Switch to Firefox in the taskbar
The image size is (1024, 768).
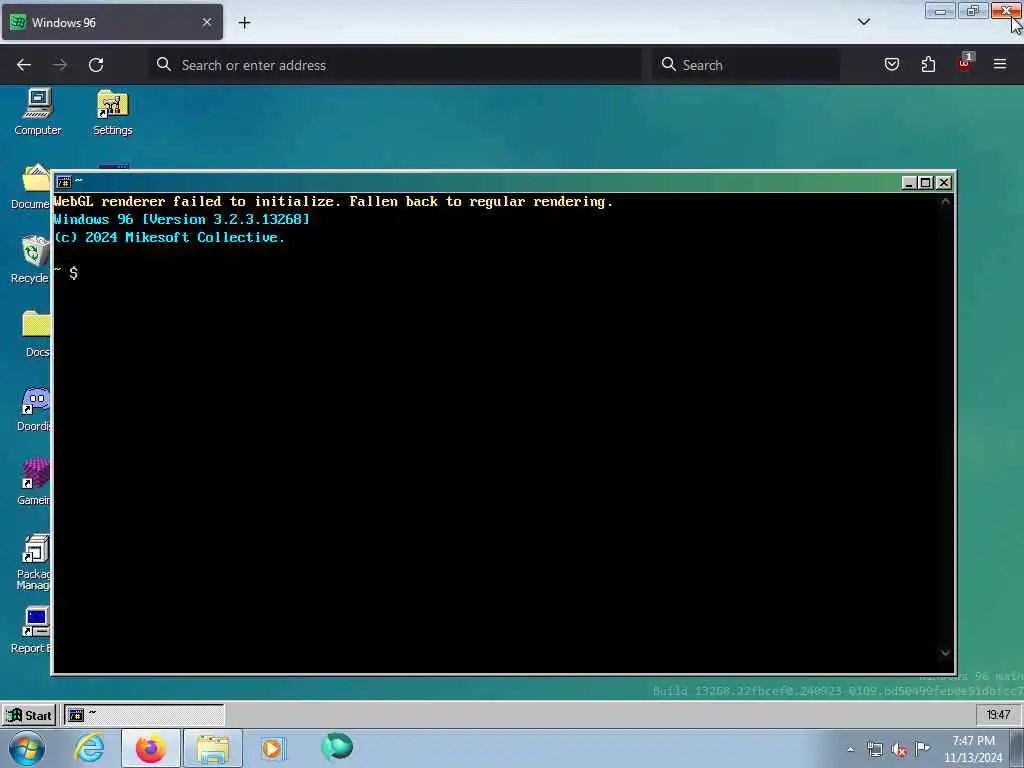tap(151, 748)
